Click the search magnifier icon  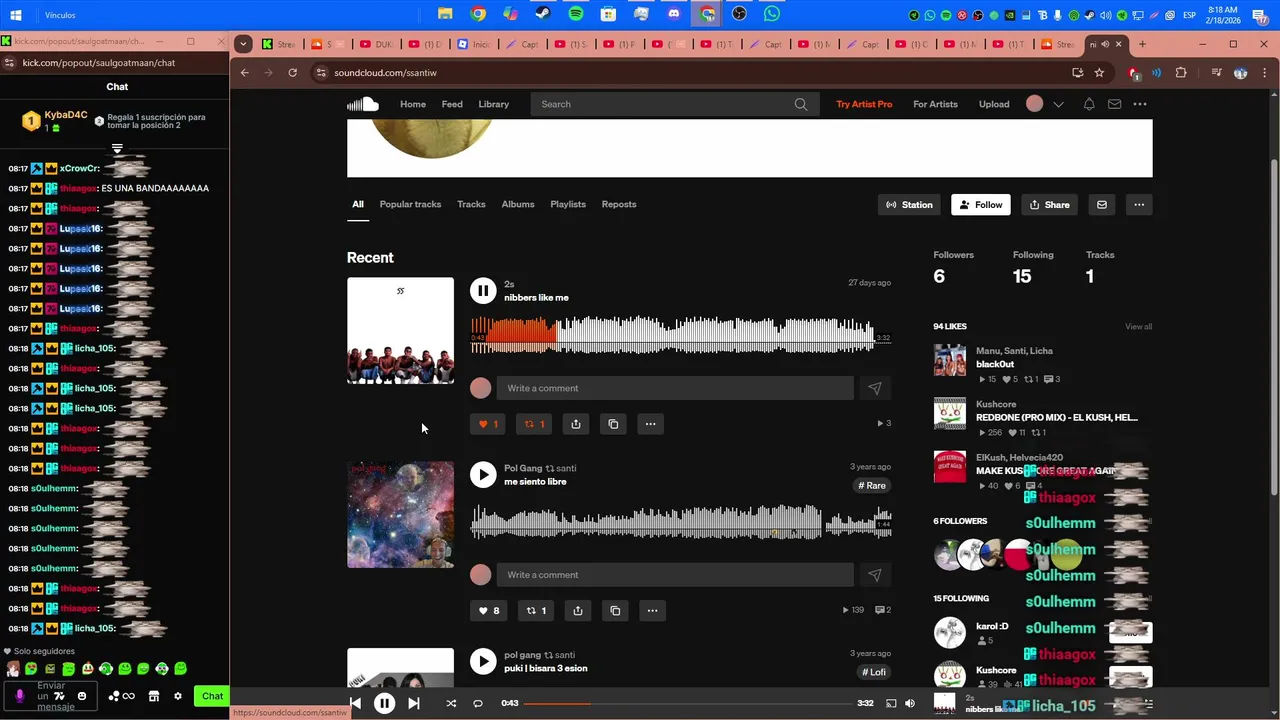pyautogui.click(x=801, y=104)
